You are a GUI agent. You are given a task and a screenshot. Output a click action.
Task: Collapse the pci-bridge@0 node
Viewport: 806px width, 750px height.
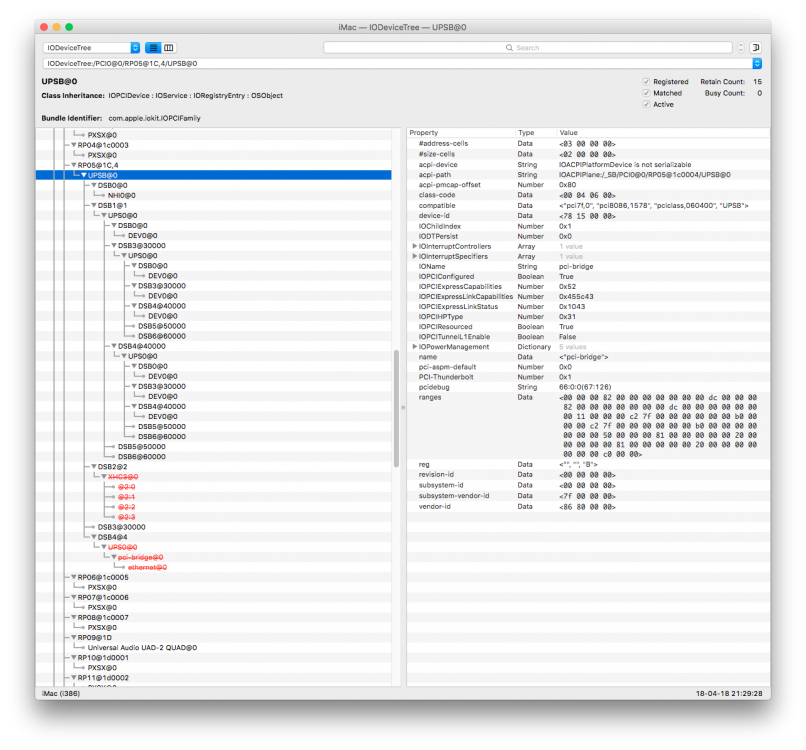coord(114,557)
